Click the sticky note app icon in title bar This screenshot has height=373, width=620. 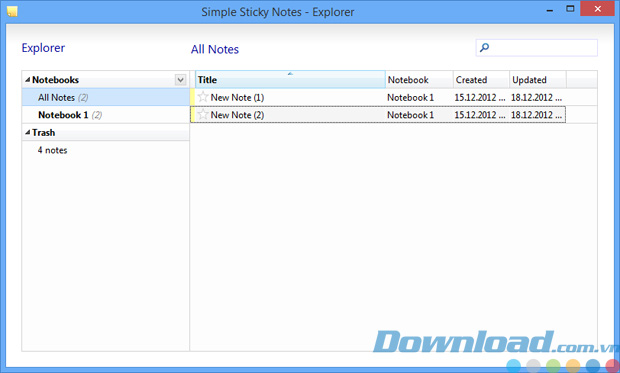(12, 11)
